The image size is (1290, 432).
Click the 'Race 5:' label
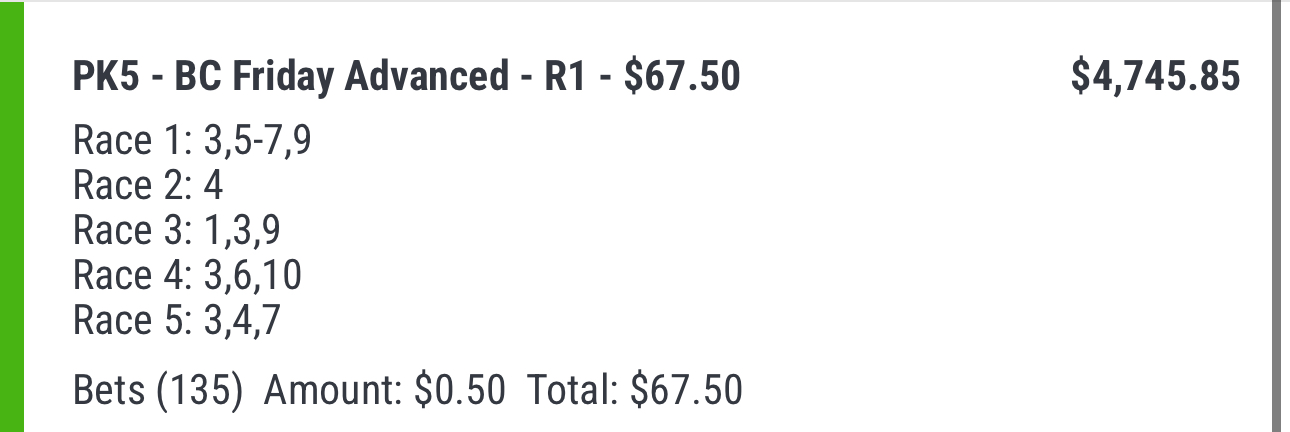point(133,320)
